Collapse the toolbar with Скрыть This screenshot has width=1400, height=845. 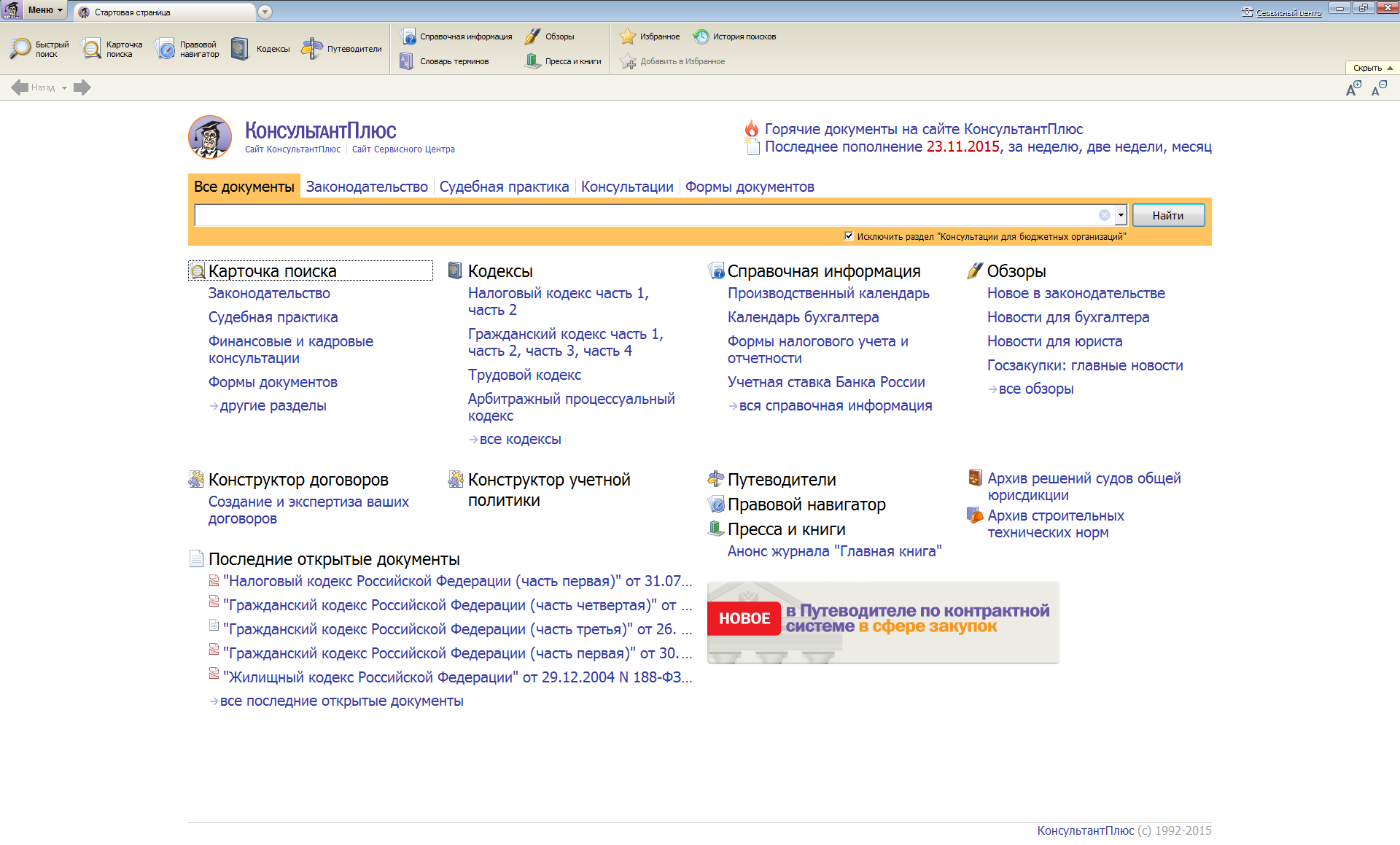(x=1372, y=68)
